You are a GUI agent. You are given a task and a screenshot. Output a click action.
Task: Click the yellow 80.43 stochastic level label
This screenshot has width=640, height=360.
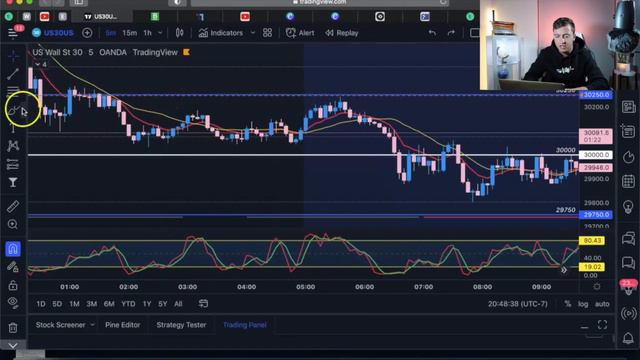tap(592, 241)
